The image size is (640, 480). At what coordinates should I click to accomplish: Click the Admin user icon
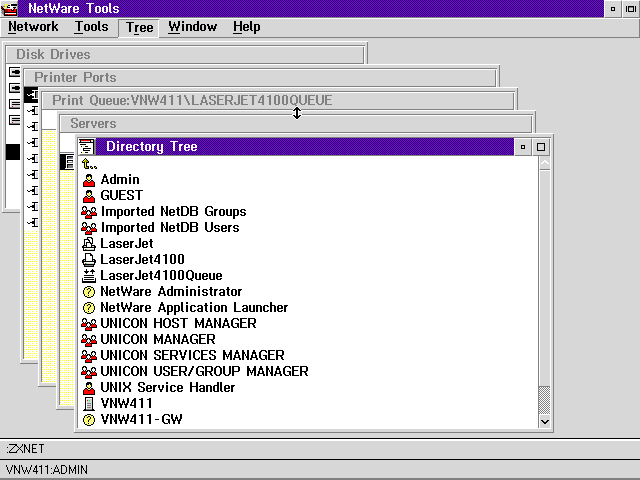(89, 180)
